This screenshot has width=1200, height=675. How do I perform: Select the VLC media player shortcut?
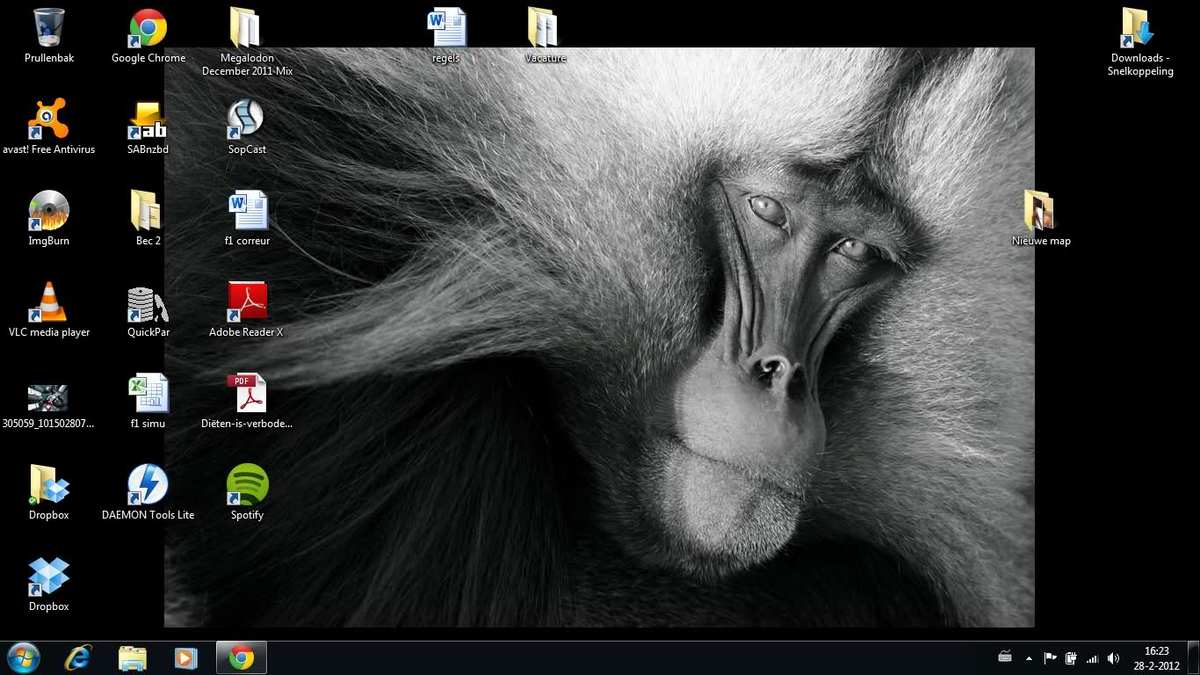[48, 302]
